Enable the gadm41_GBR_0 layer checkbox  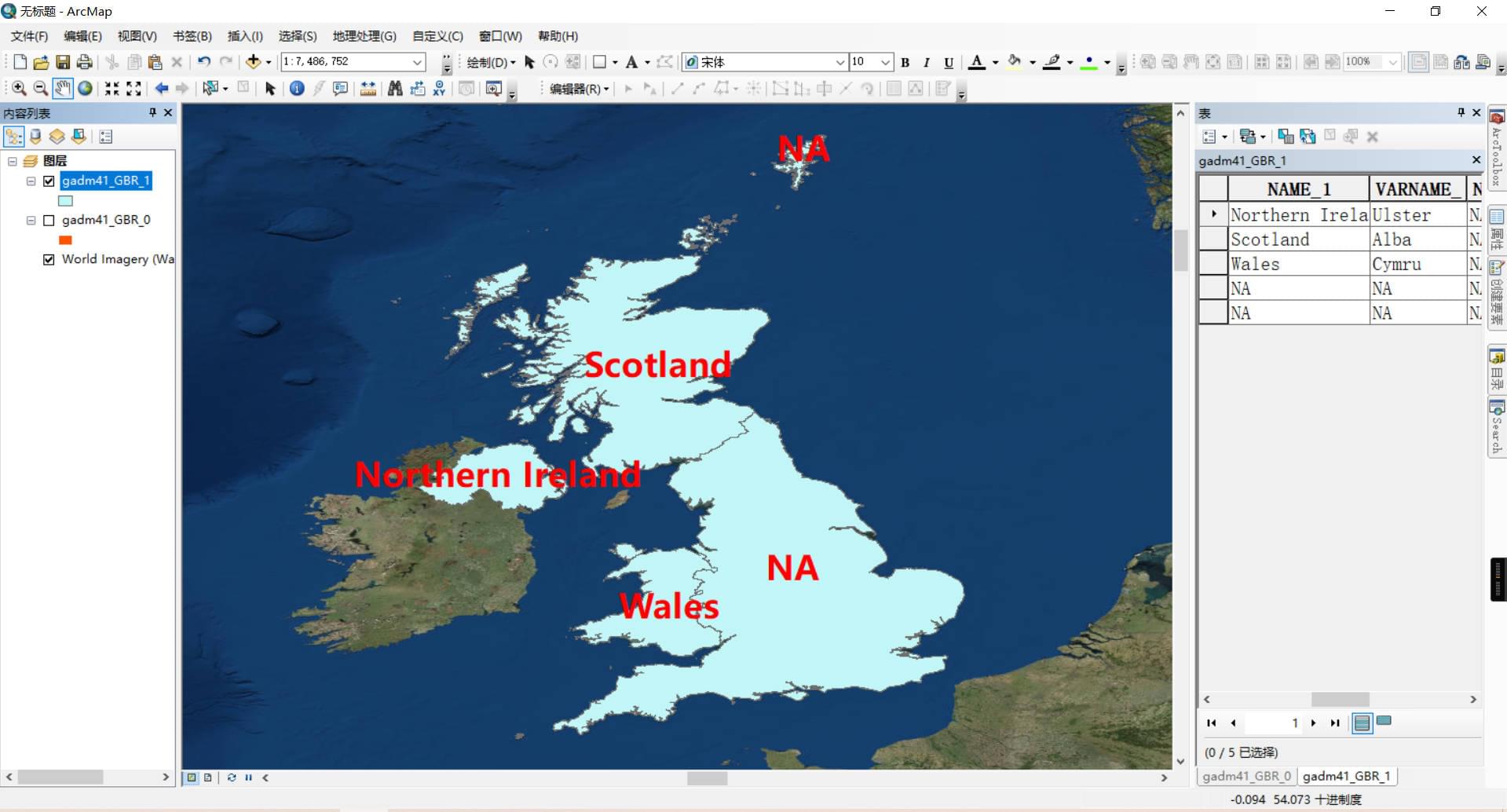click(49, 221)
